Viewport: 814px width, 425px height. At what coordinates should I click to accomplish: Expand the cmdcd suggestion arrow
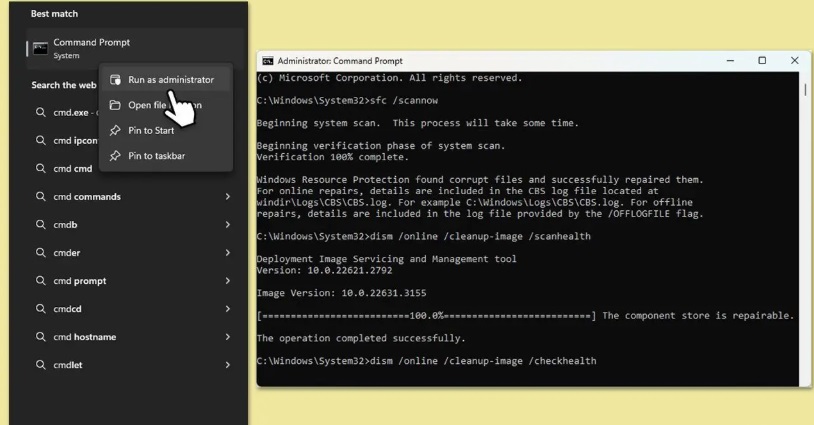pos(227,308)
